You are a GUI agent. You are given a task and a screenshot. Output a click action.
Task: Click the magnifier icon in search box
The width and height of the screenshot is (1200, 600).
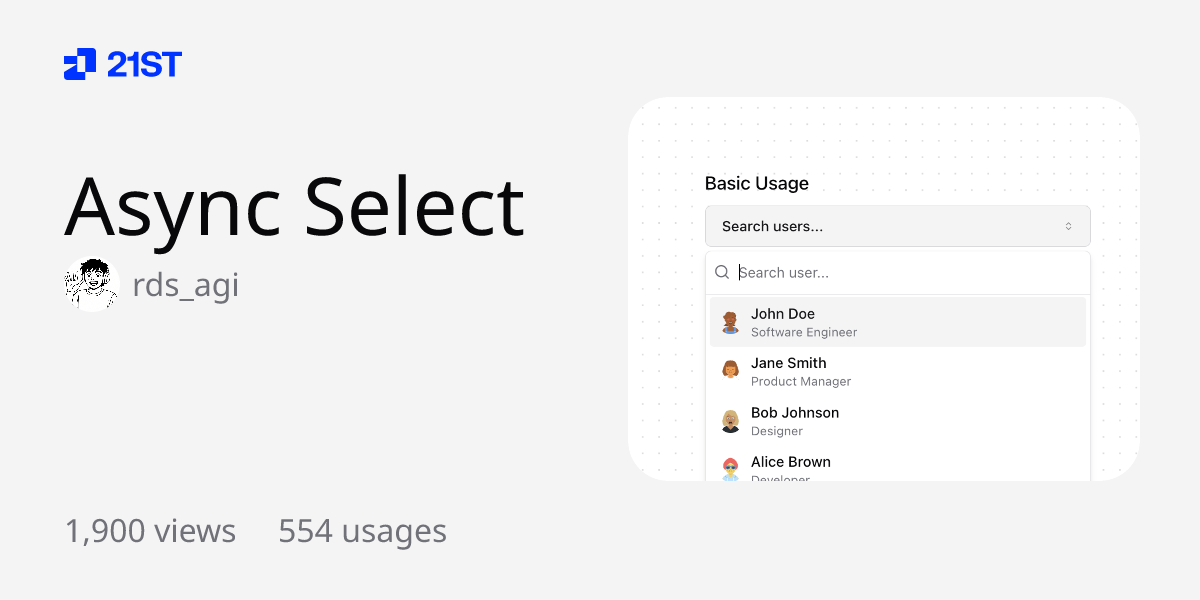pyautogui.click(x=722, y=272)
